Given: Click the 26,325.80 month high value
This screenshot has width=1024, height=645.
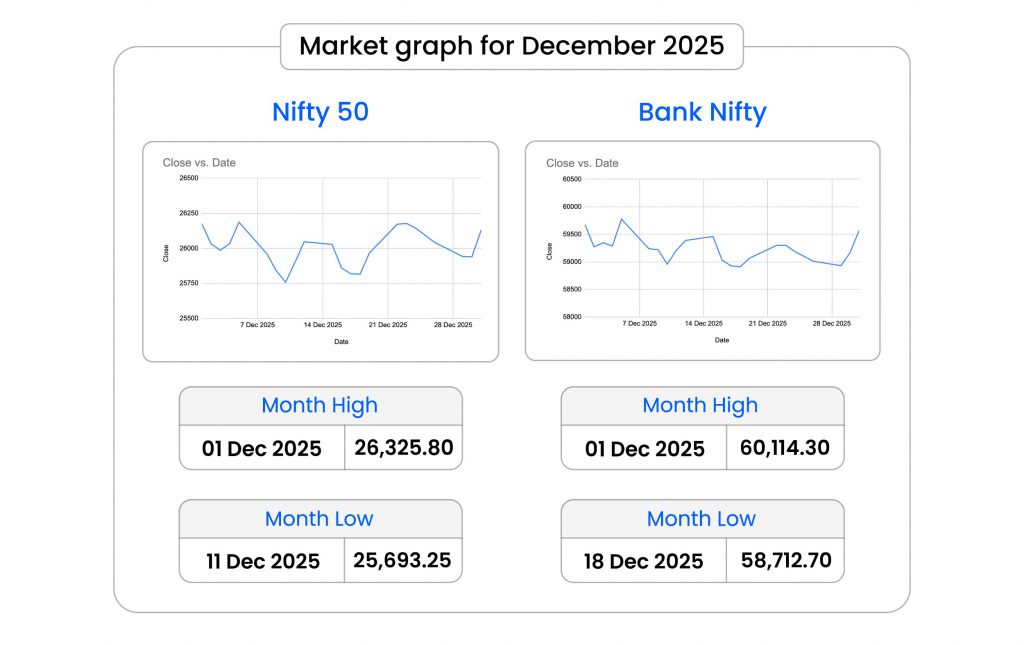Looking at the screenshot, I should click(403, 447).
